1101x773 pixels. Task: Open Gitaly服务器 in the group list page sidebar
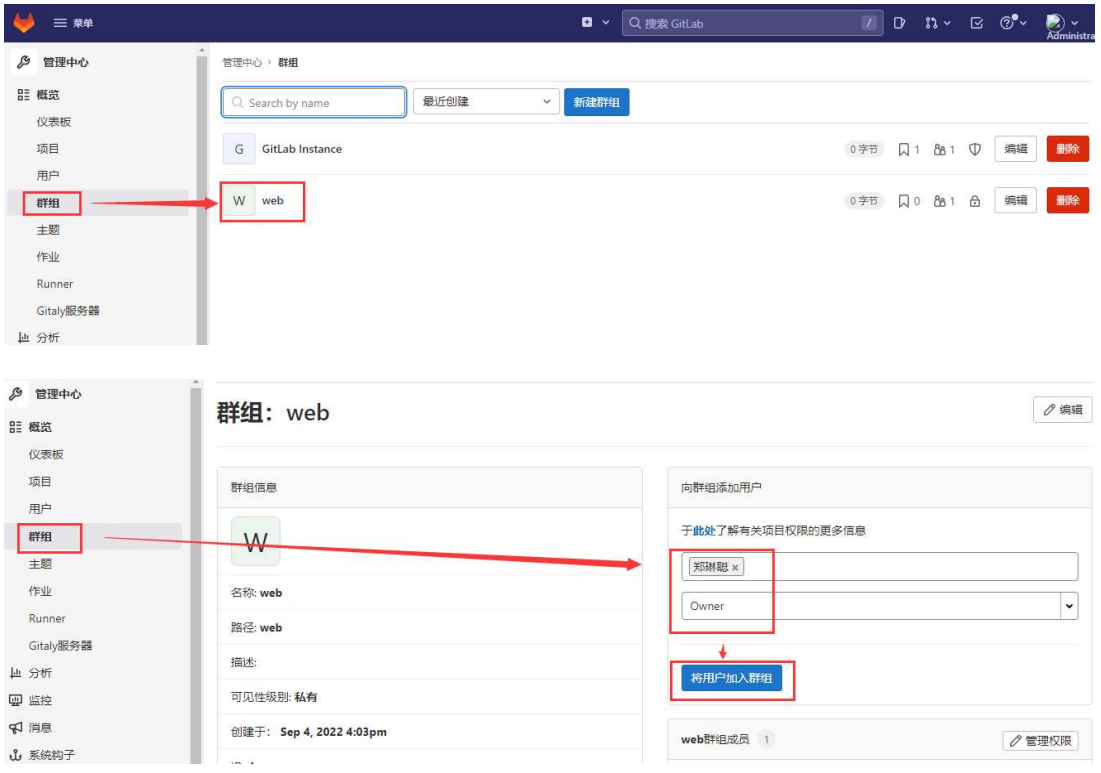pyautogui.click(x=68, y=310)
